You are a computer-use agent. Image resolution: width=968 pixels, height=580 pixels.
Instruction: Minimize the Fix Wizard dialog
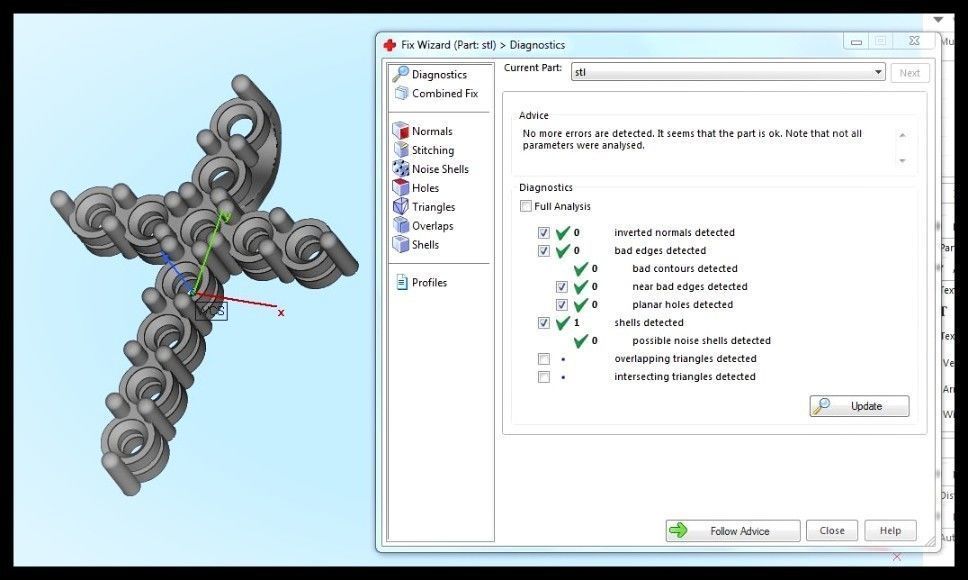(x=856, y=41)
